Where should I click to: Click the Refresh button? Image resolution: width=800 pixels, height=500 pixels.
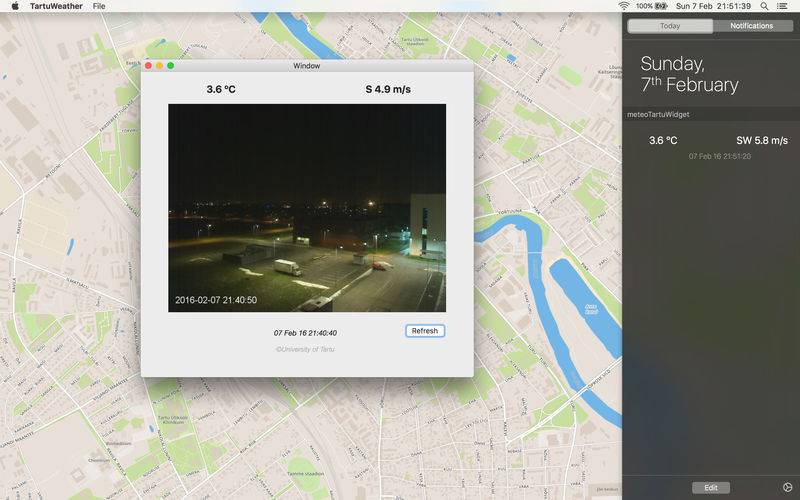(x=425, y=331)
